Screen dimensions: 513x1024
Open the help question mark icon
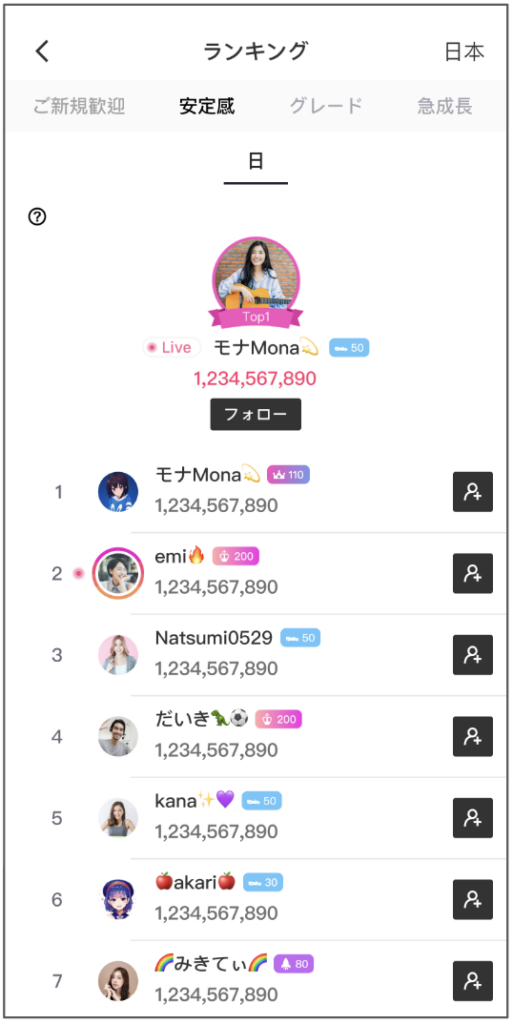click(38, 217)
